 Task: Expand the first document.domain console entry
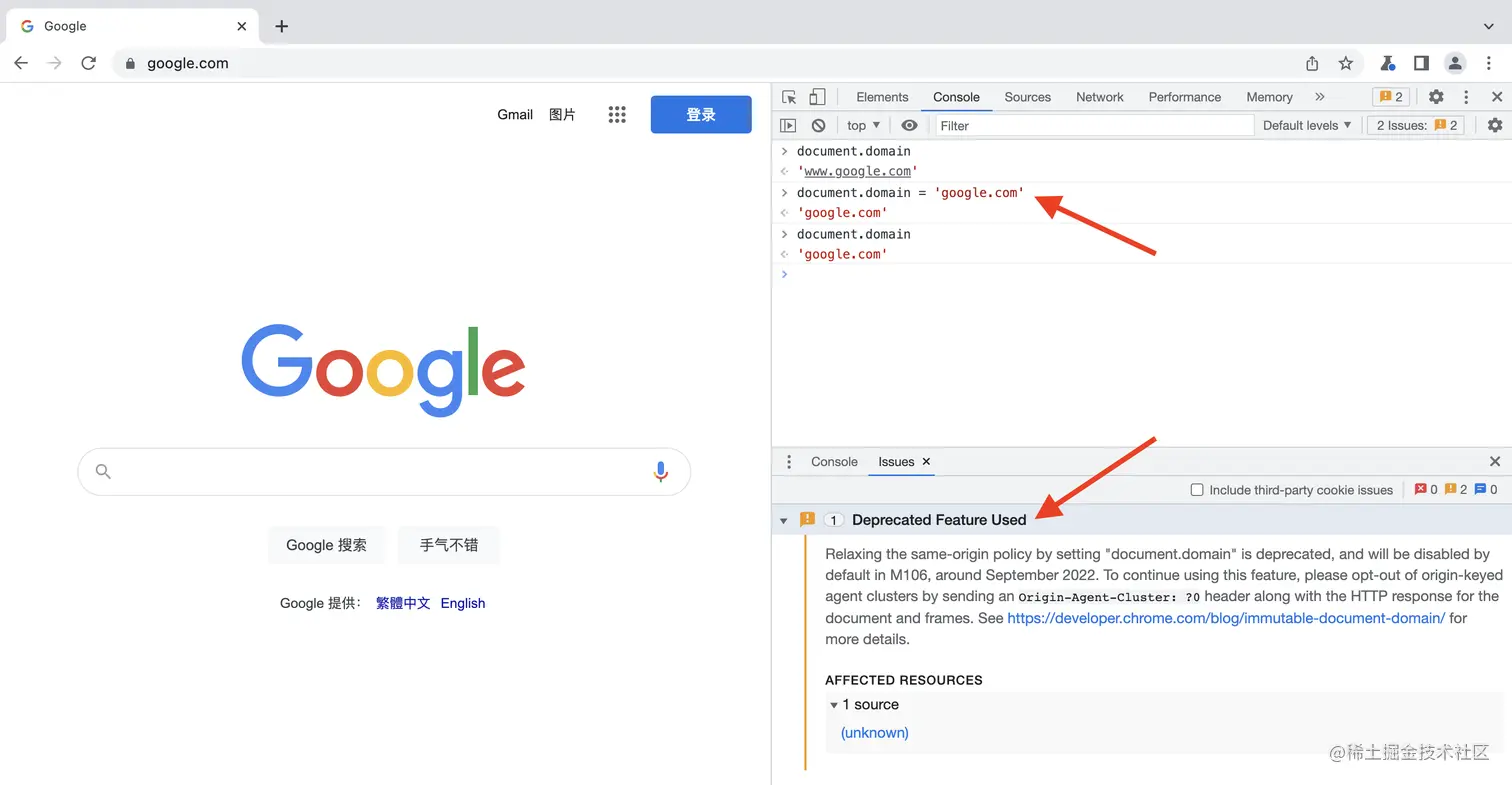click(785, 151)
